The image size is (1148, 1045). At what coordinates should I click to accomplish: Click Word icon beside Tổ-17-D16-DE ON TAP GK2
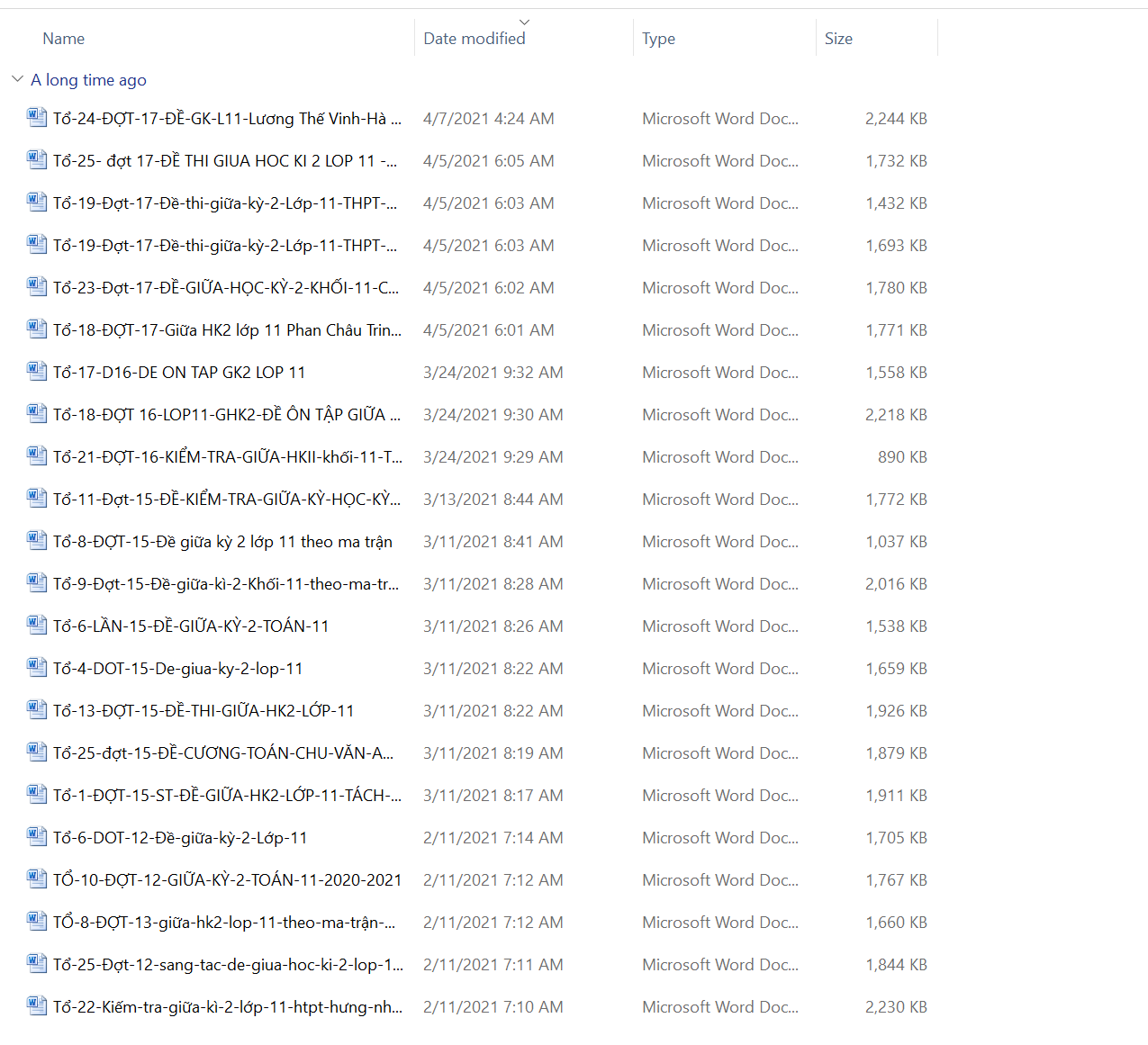pos(37,372)
